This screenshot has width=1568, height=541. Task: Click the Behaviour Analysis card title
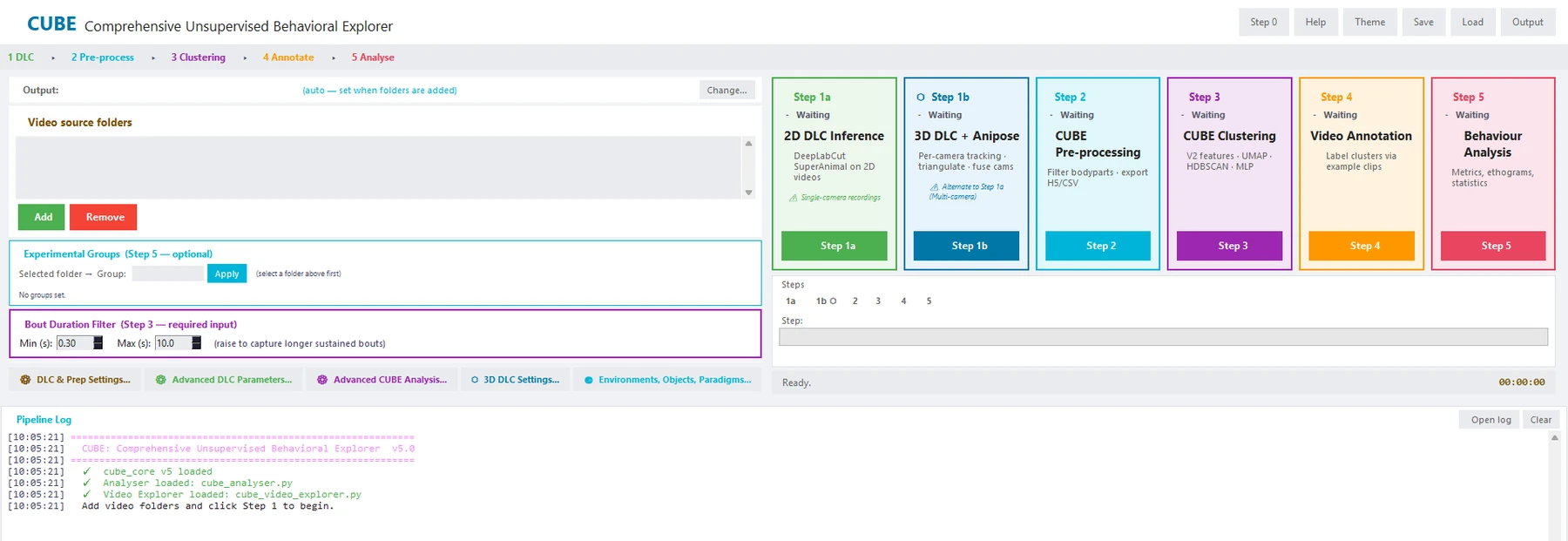(1492, 144)
